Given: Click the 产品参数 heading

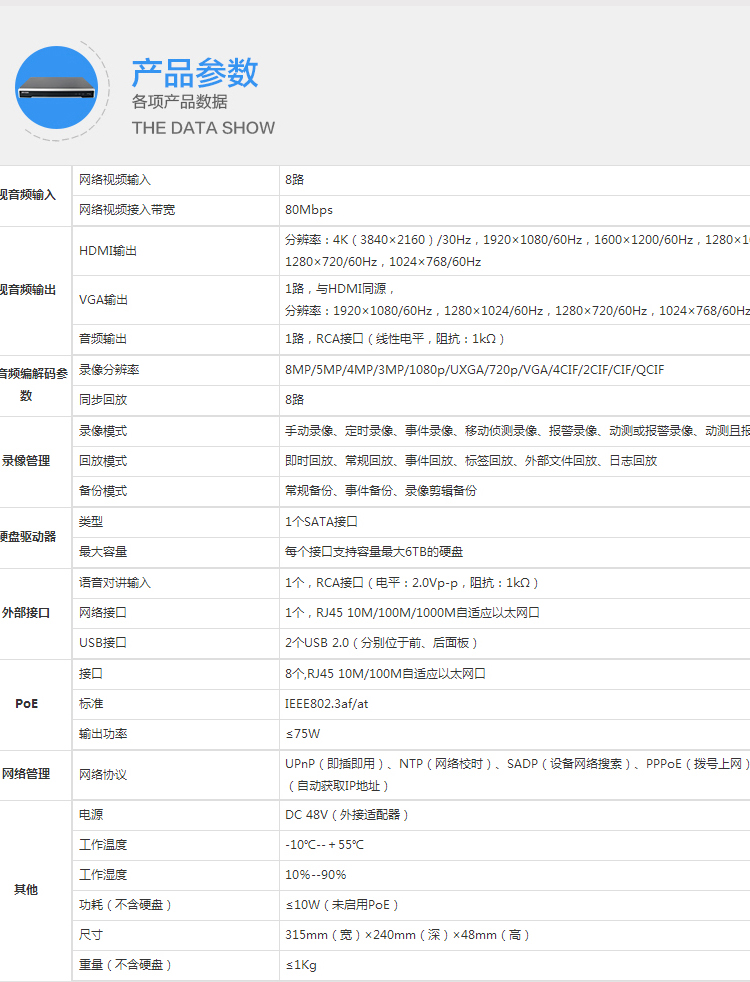Looking at the screenshot, I should (195, 73).
